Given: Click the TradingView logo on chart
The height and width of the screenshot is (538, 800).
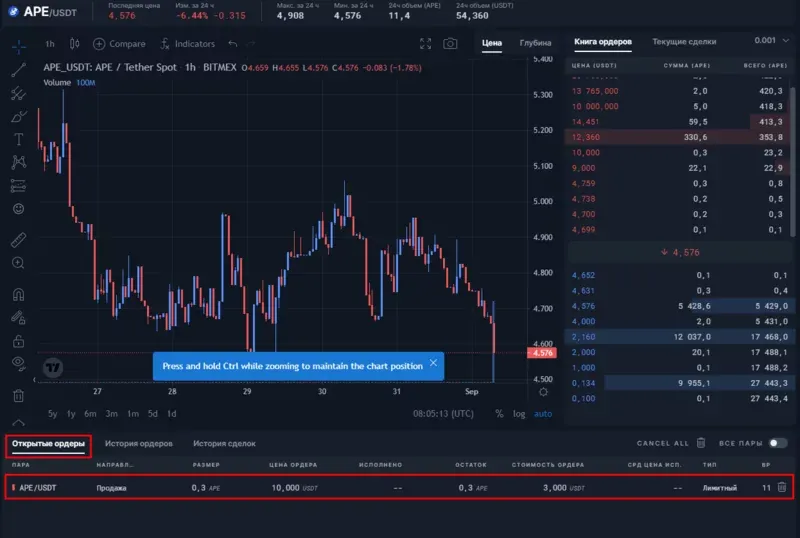Looking at the screenshot, I should 53,367.
